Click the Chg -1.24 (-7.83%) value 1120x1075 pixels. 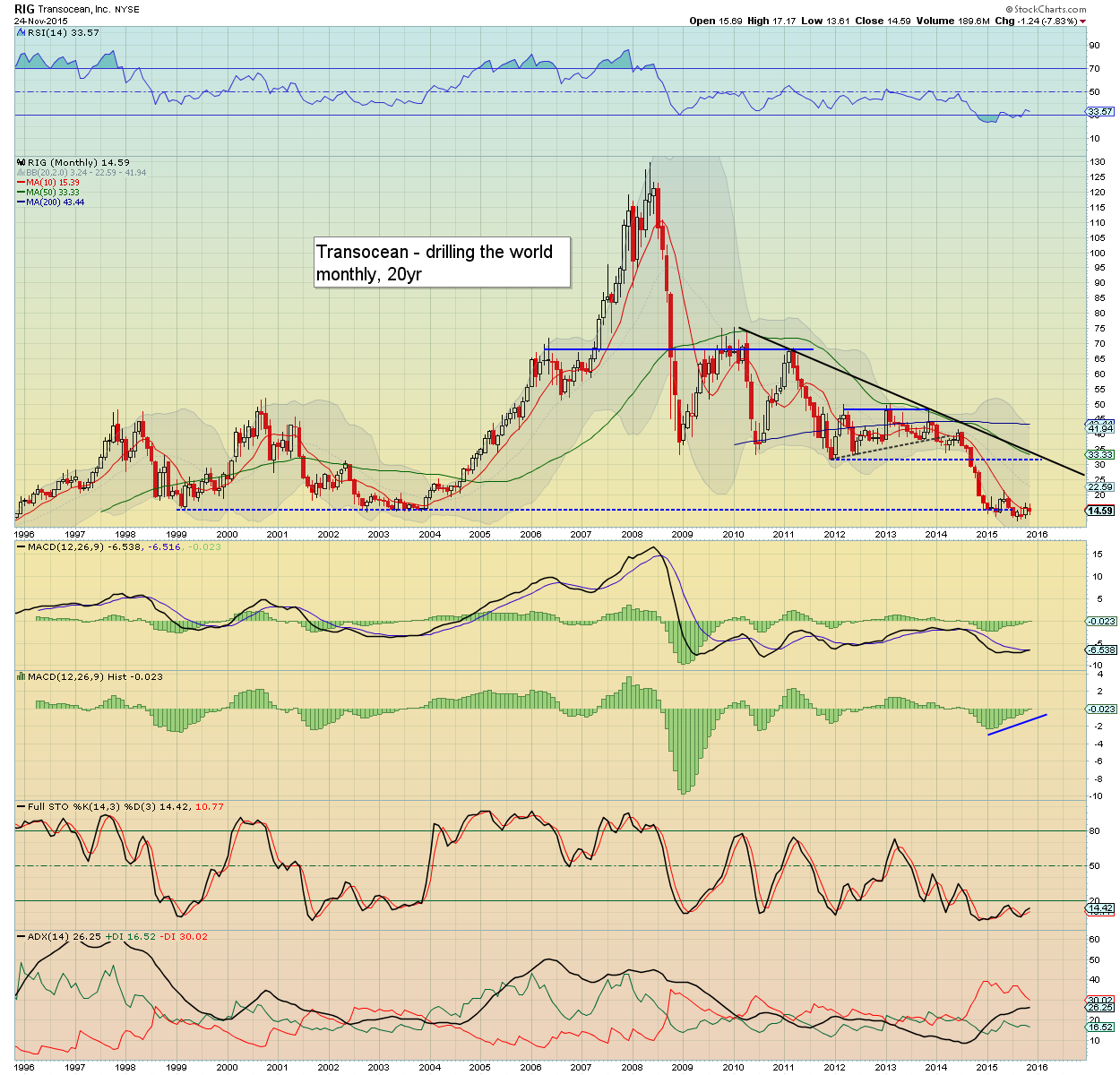(x=1035, y=21)
